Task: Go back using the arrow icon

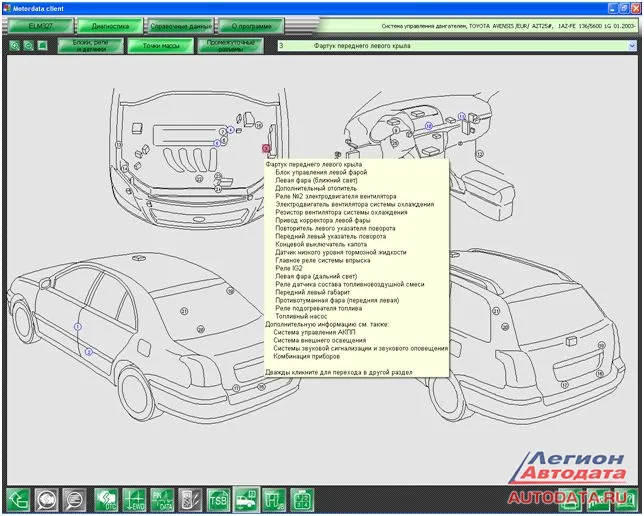Action: pyautogui.click(x=18, y=500)
